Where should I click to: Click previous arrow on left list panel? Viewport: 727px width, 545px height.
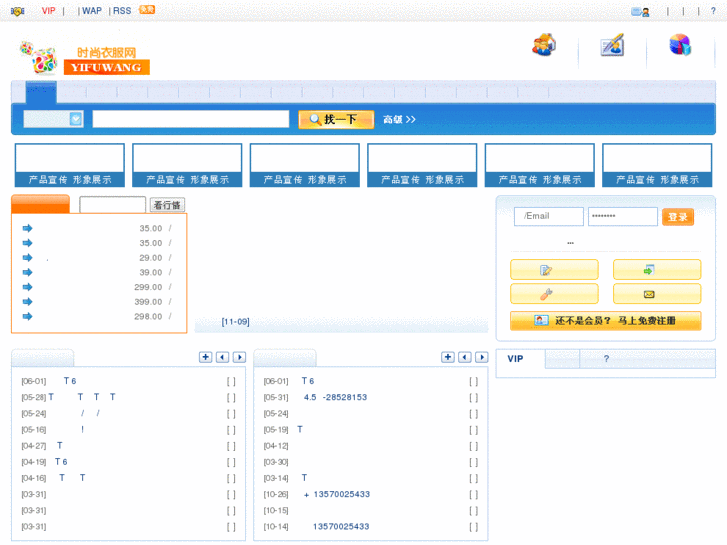tap(222, 357)
